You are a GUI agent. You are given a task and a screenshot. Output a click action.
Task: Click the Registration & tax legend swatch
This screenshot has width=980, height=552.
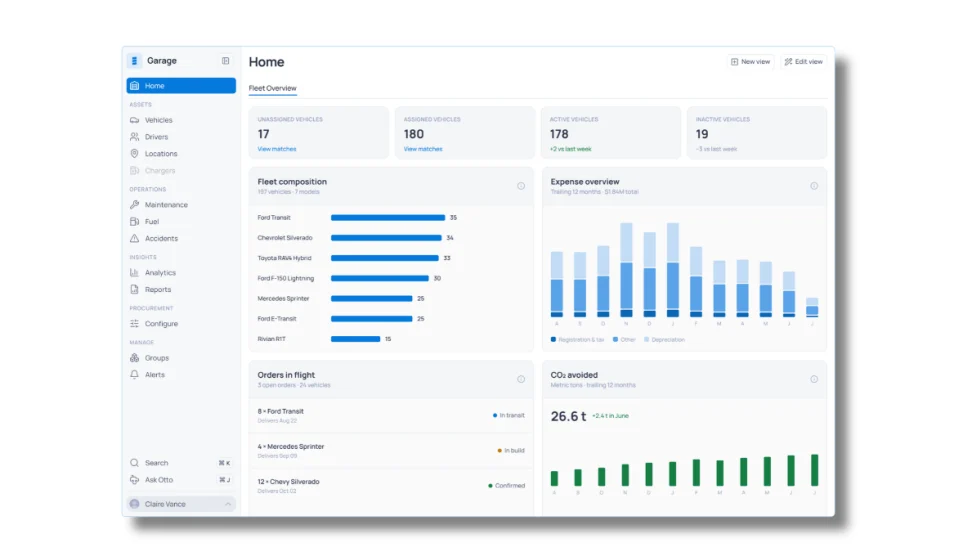[553, 340]
